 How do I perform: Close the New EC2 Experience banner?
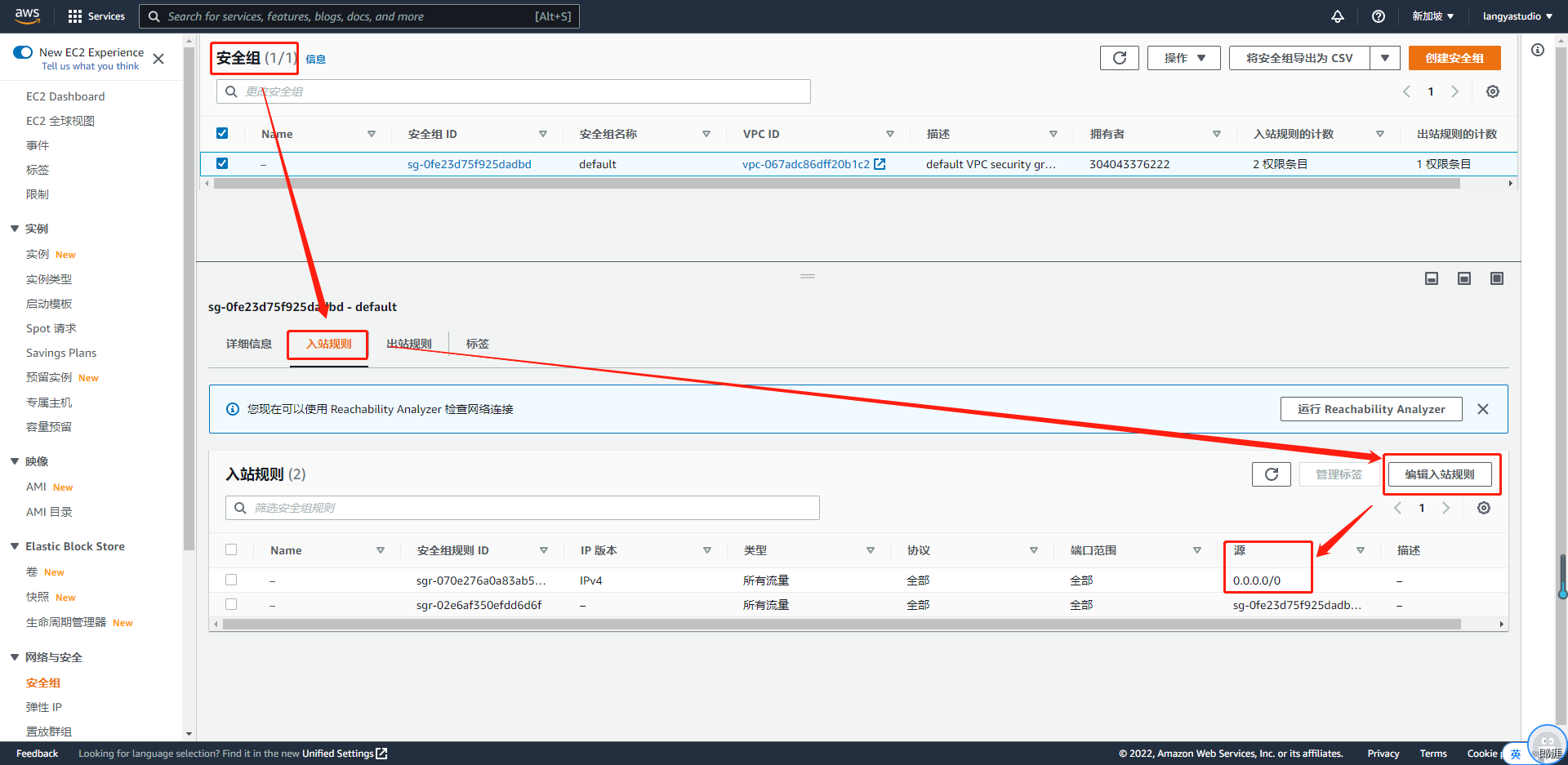(x=158, y=59)
